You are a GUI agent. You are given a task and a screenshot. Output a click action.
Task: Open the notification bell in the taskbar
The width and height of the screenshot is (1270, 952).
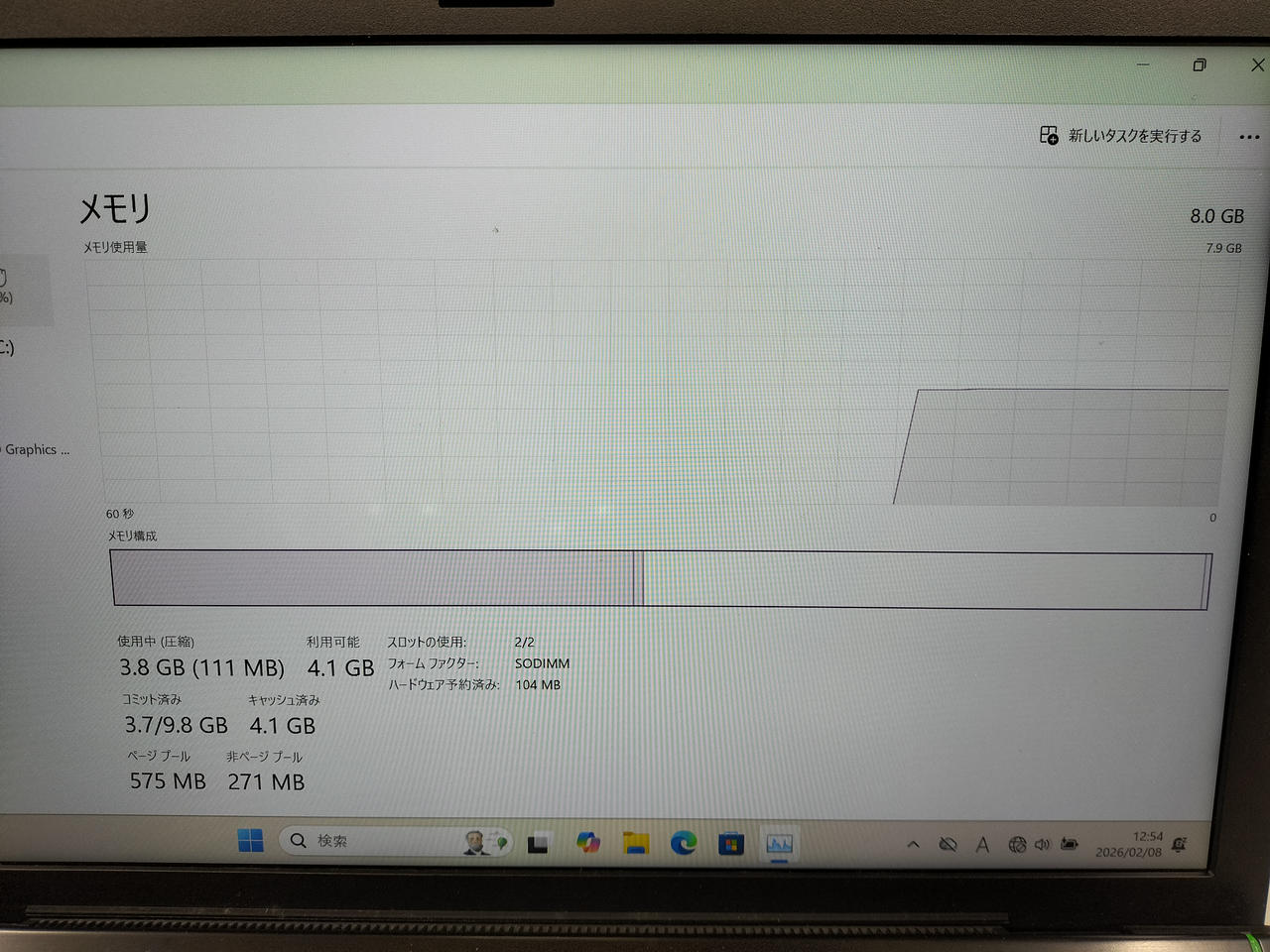1179,845
